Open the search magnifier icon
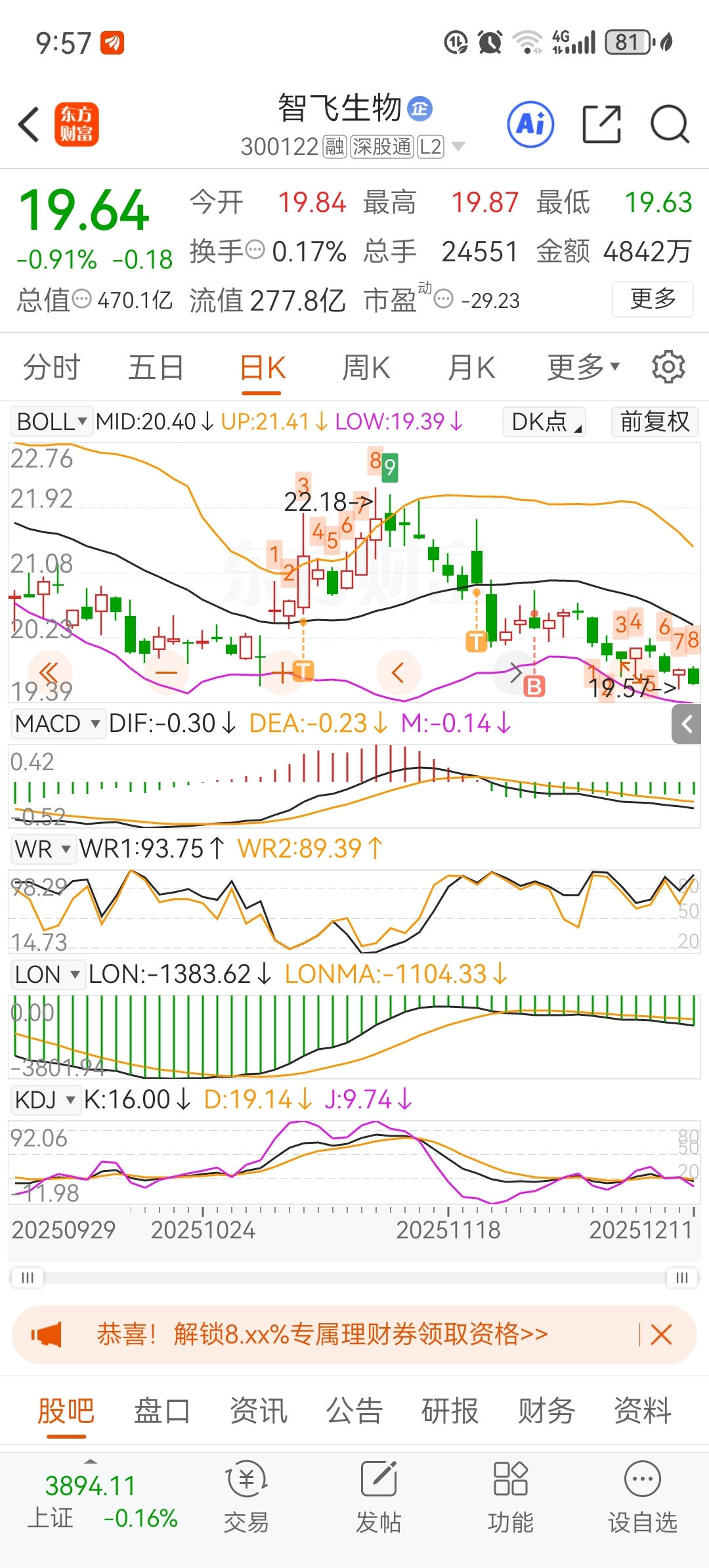Viewport: 709px width, 1568px height. click(670, 124)
